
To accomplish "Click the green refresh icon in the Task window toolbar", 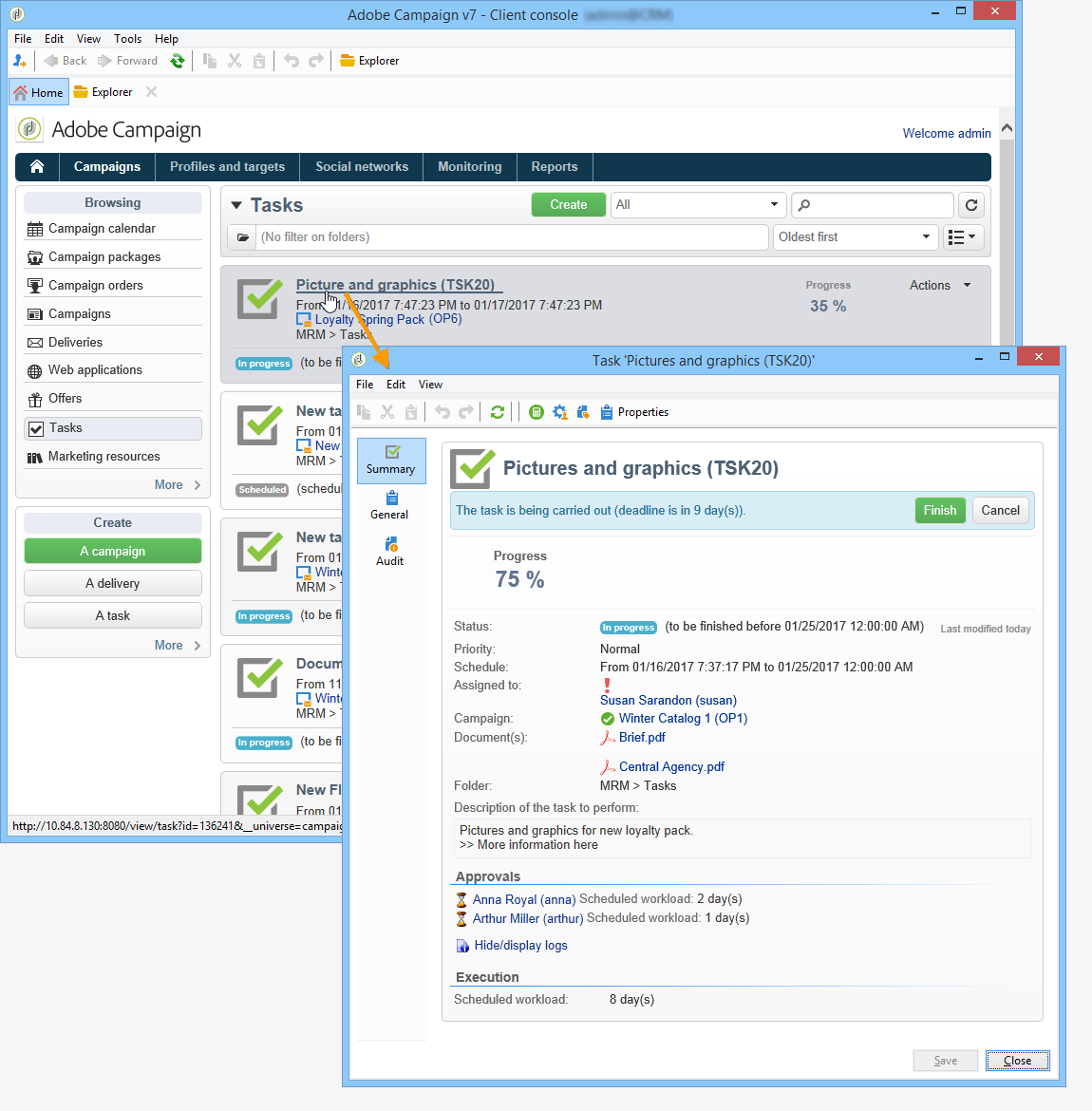I will (x=498, y=412).
